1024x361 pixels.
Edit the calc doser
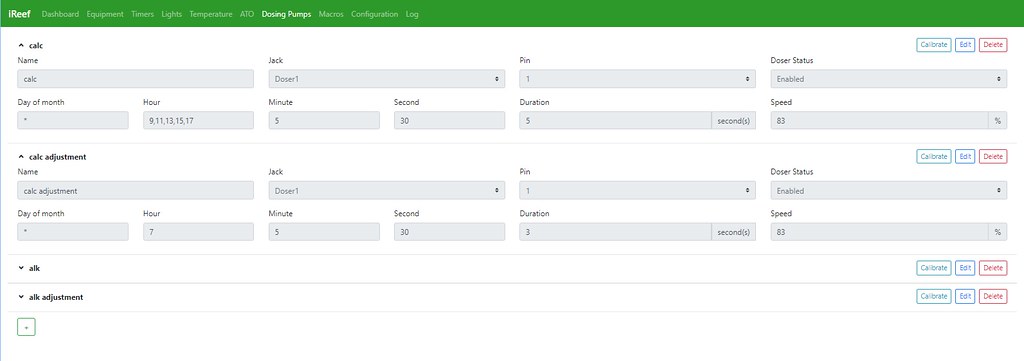(x=965, y=45)
